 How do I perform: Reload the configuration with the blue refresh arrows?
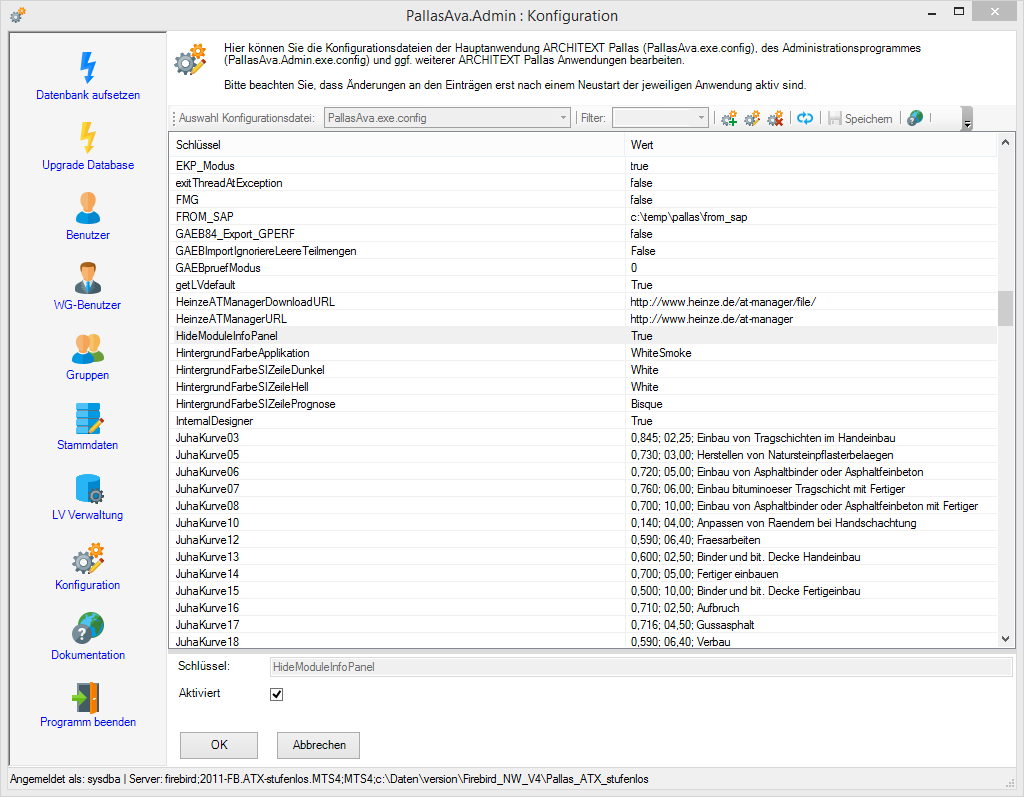(805, 118)
